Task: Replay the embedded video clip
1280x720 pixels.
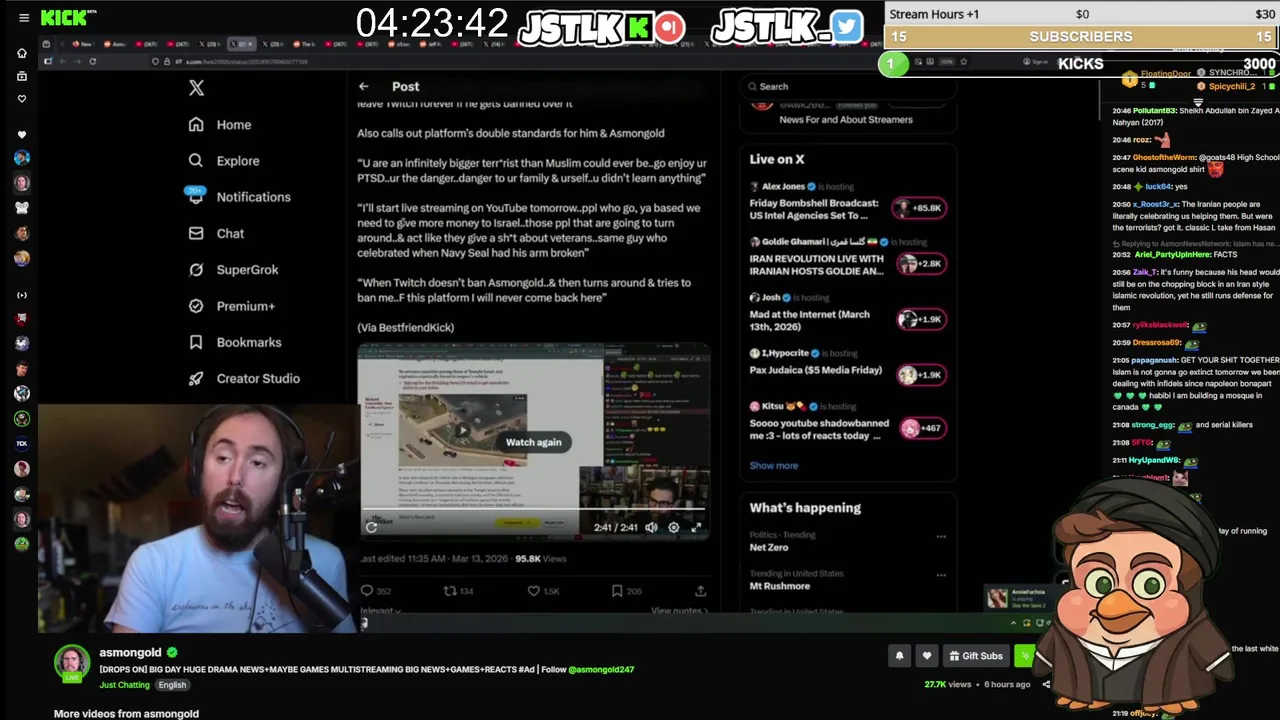Action: (x=372, y=527)
